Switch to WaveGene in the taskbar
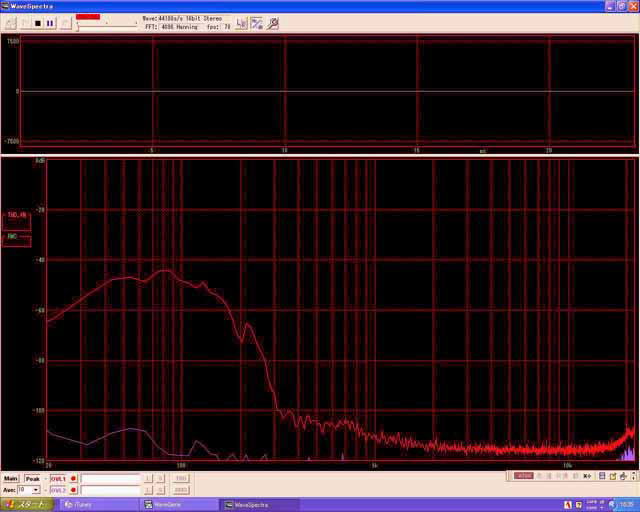Image resolution: width=640 pixels, height=512 pixels. (180, 505)
